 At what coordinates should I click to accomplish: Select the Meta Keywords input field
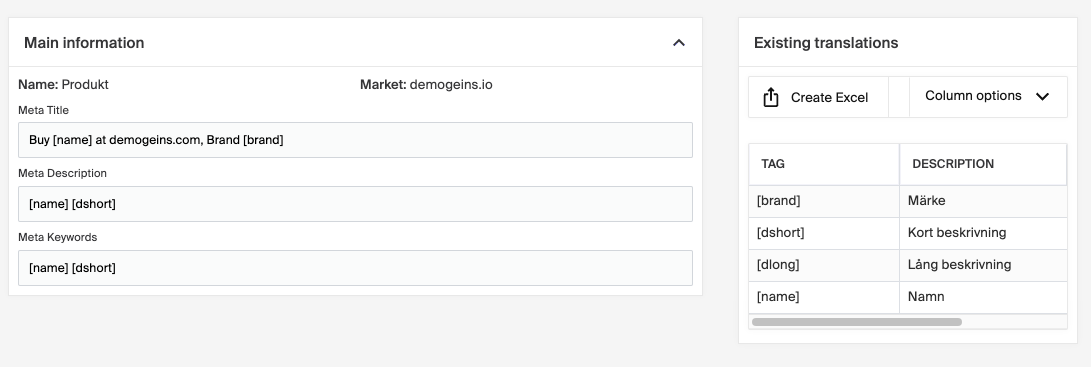tap(356, 268)
